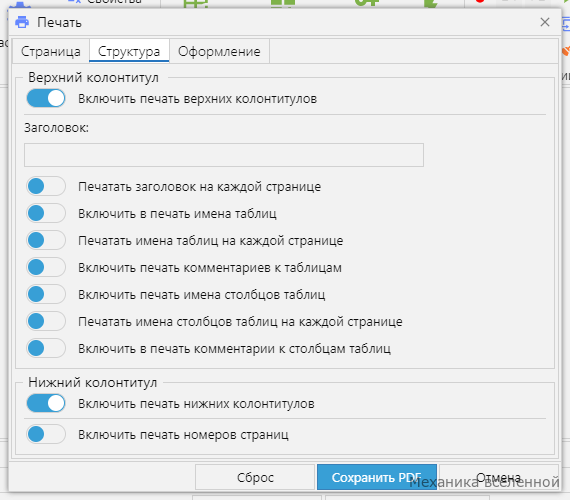Viewport: 570px width, 500px height.
Task: Click the Сброс button
Action: click(255, 477)
